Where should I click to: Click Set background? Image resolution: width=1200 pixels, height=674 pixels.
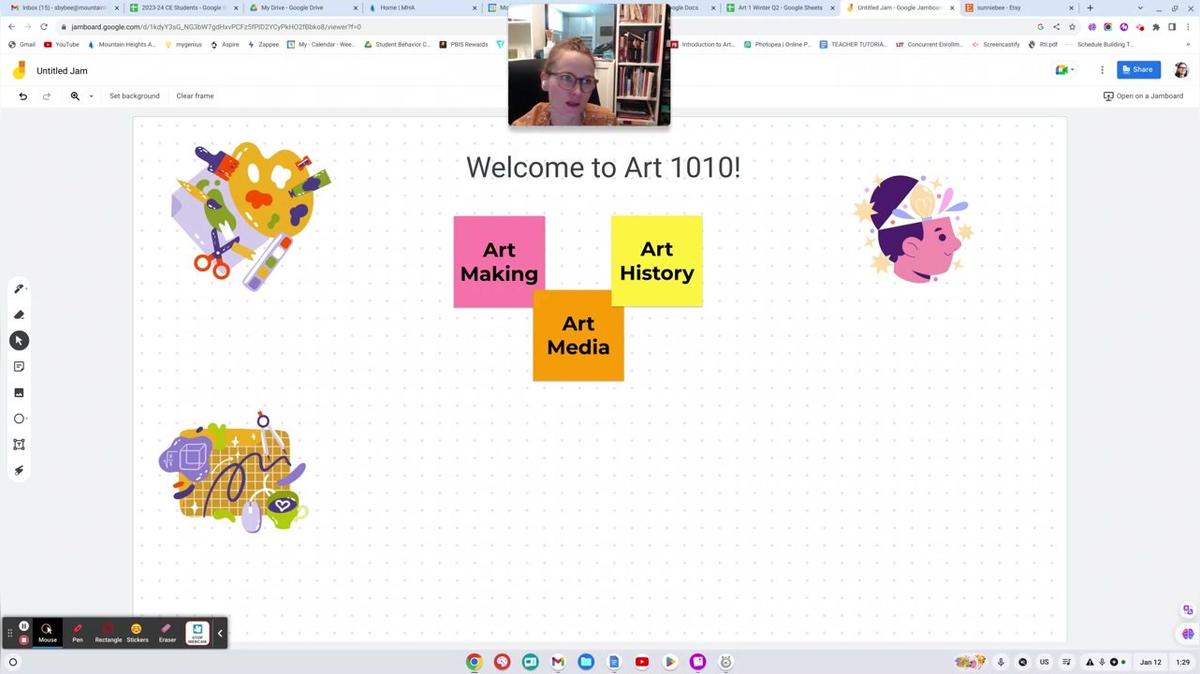(134, 96)
